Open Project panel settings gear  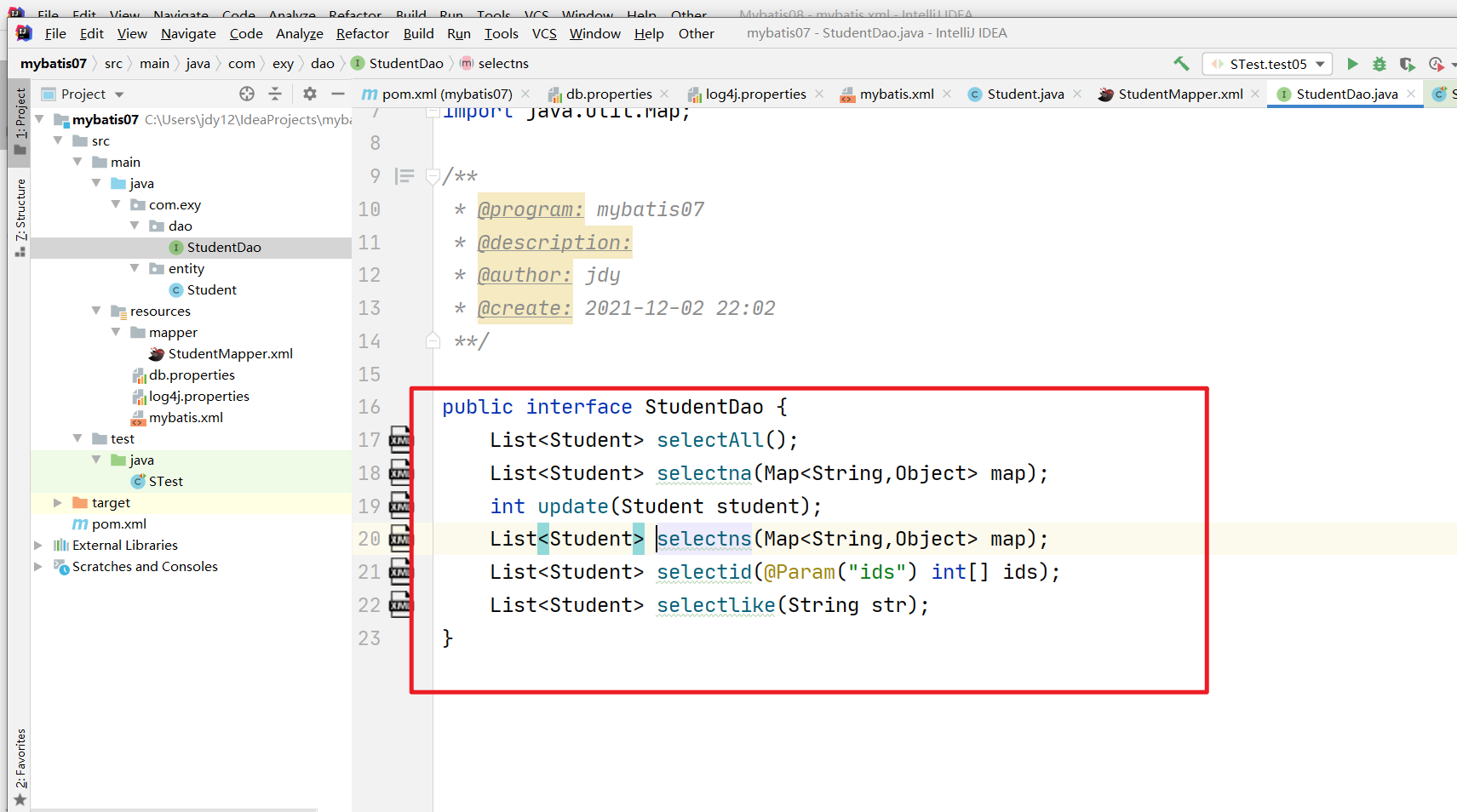[x=309, y=94]
